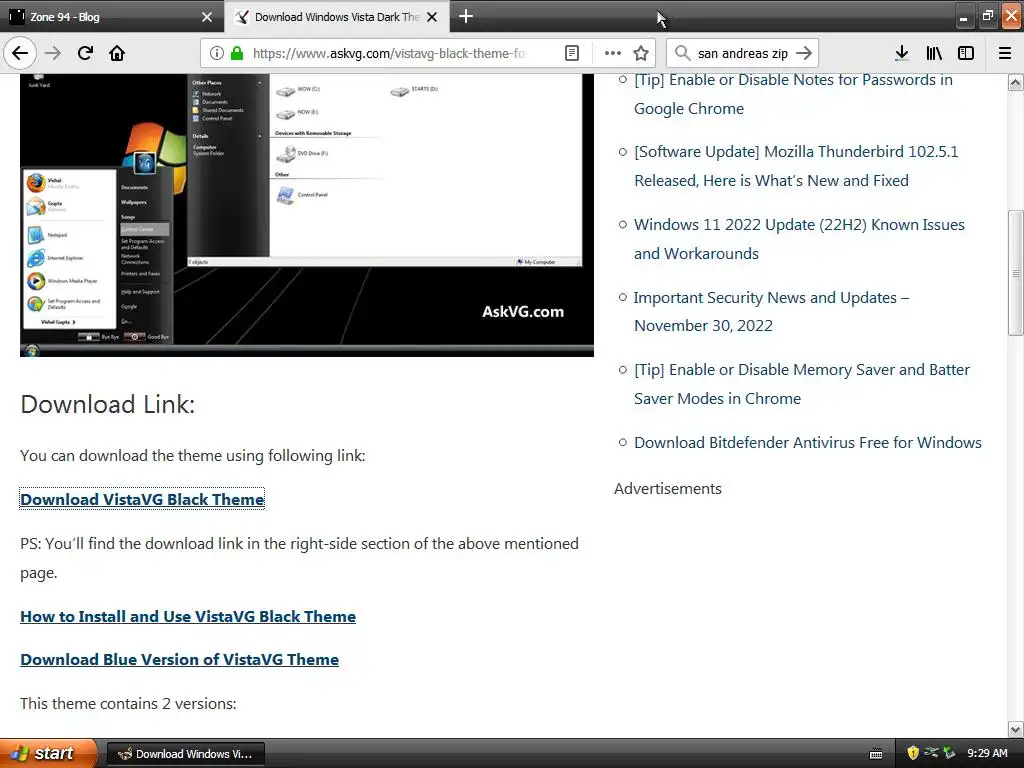The width and height of the screenshot is (1024, 768).
Task: Close the Download Windows Vista Dark tab
Action: [432, 17]
